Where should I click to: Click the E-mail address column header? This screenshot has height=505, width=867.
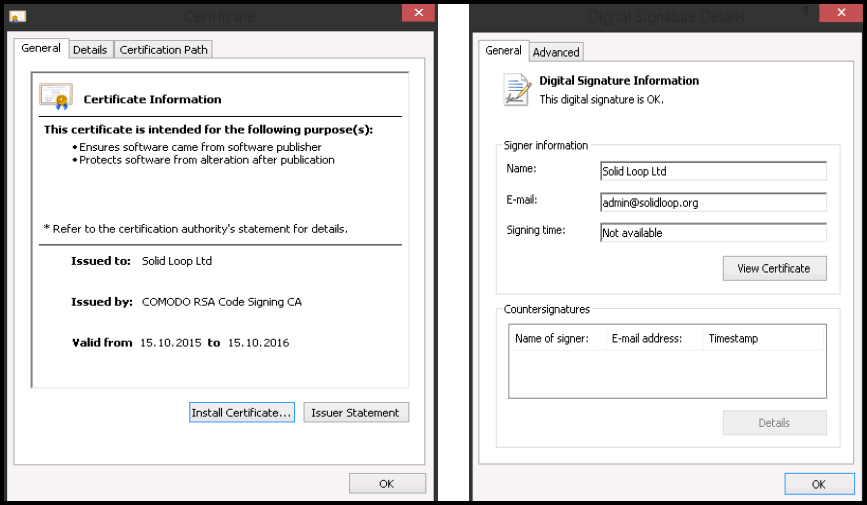pos(654,338)
